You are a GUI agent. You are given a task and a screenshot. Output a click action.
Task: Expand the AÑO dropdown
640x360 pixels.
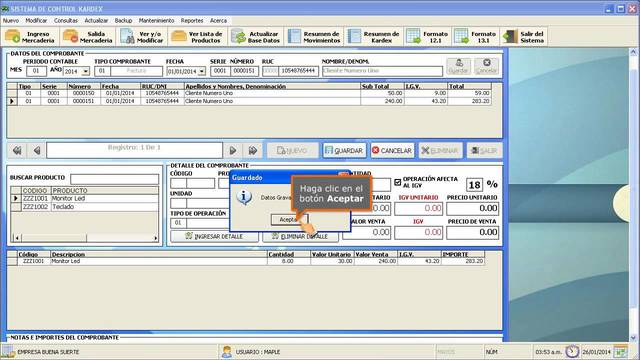click(x=85, y=71)
